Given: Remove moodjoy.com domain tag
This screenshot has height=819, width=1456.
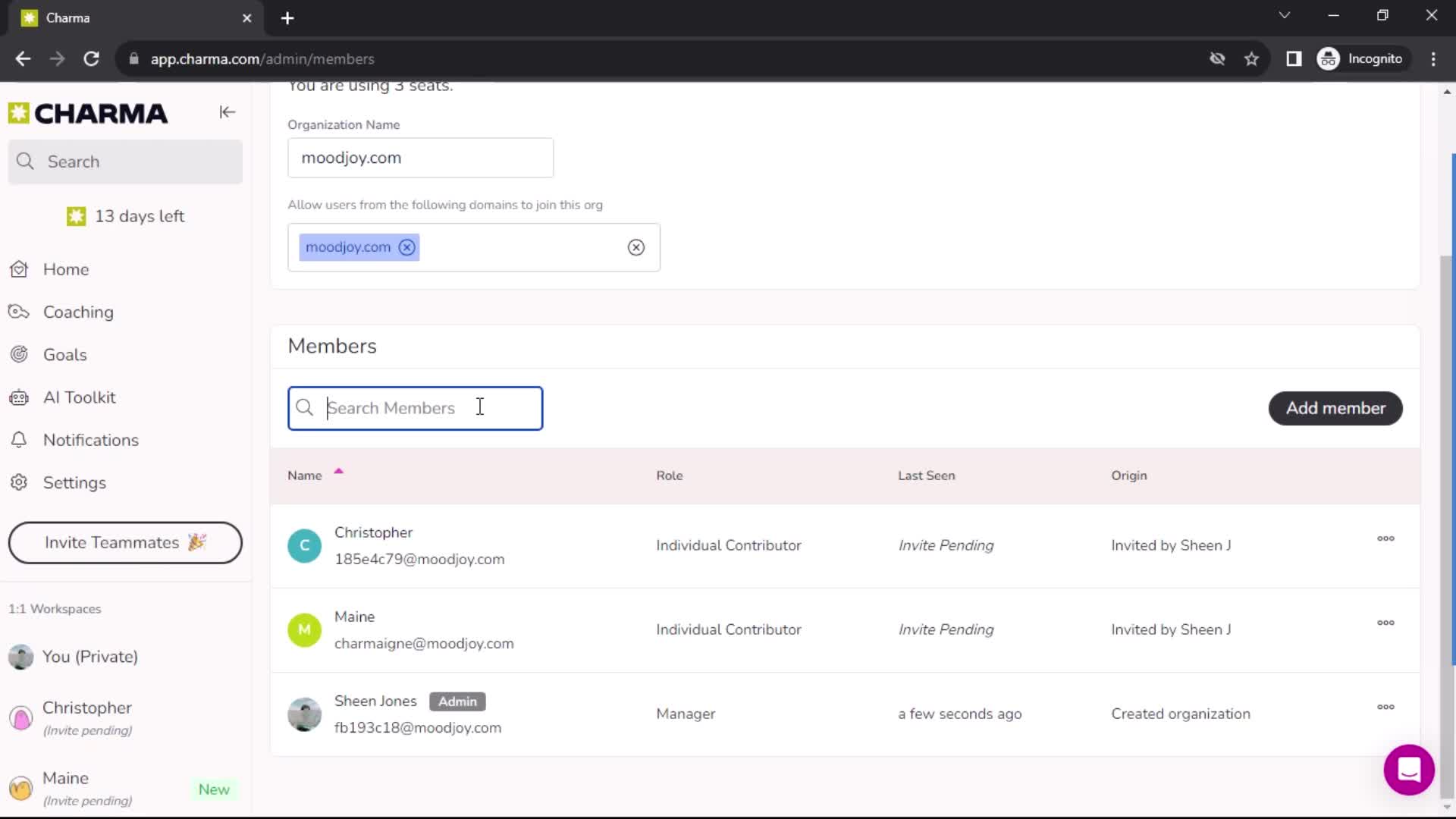Looking at the screenshot, I should pyautogui.click(x=407, y=247).
